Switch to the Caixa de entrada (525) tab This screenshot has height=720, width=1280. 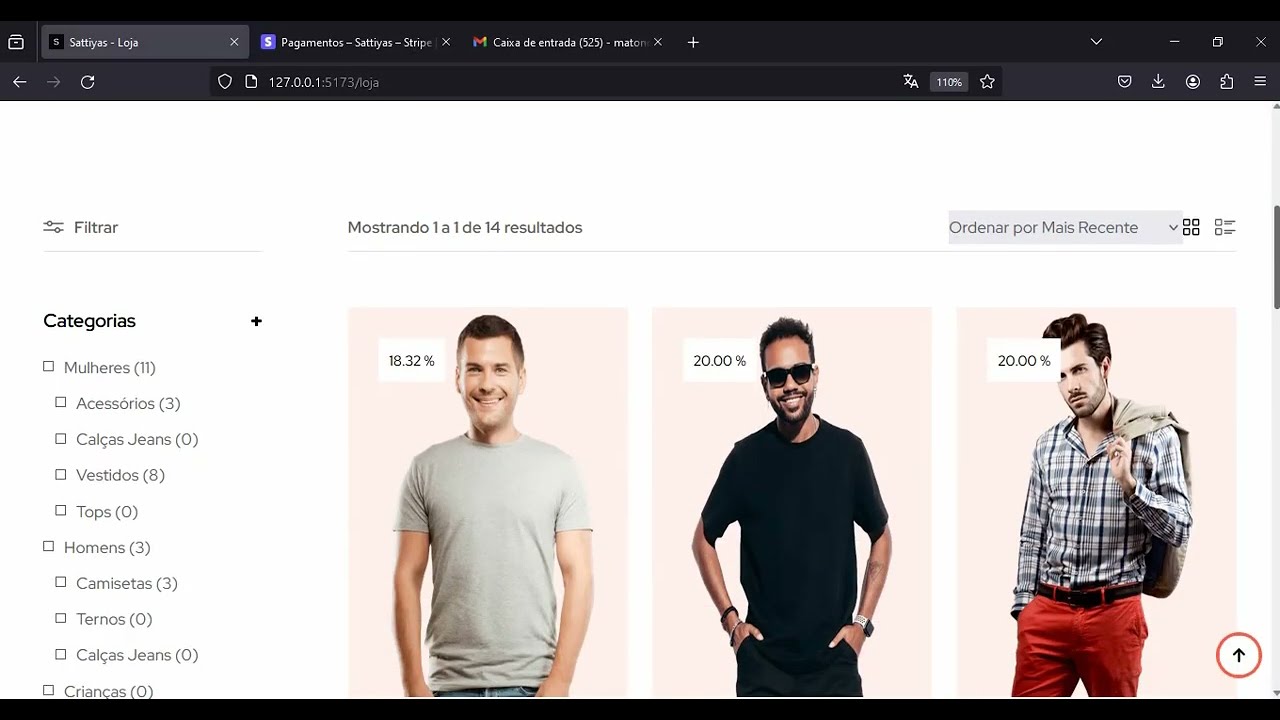point(568,42)
